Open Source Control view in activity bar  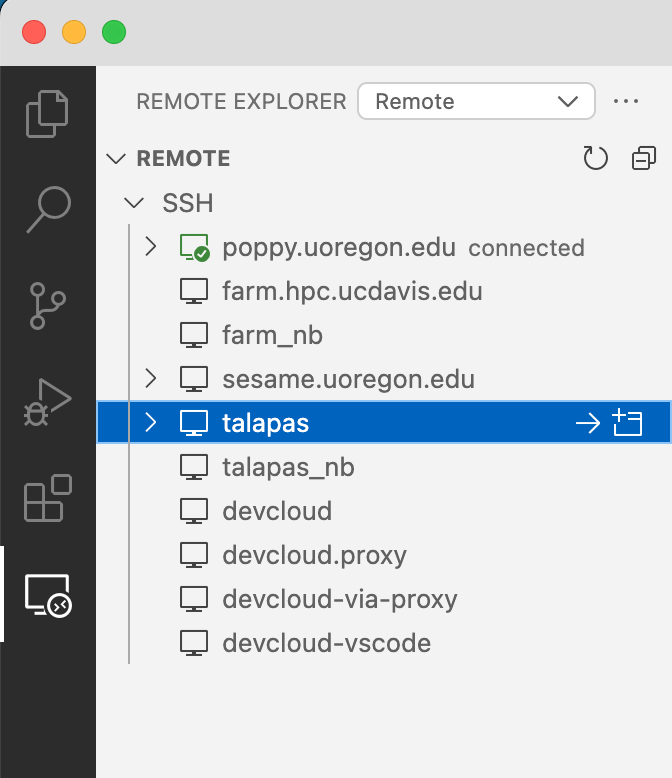pyautogui.click(x=47, y=306)
